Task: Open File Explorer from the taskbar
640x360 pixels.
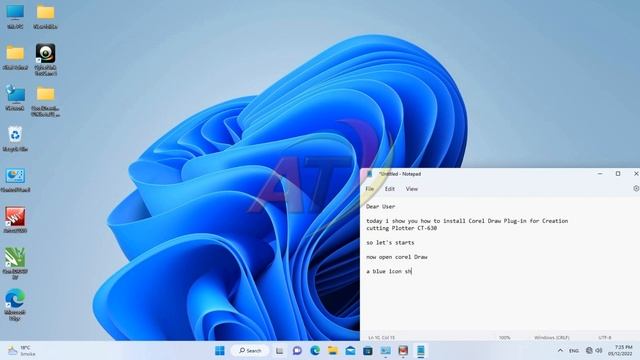Action: 333,351
